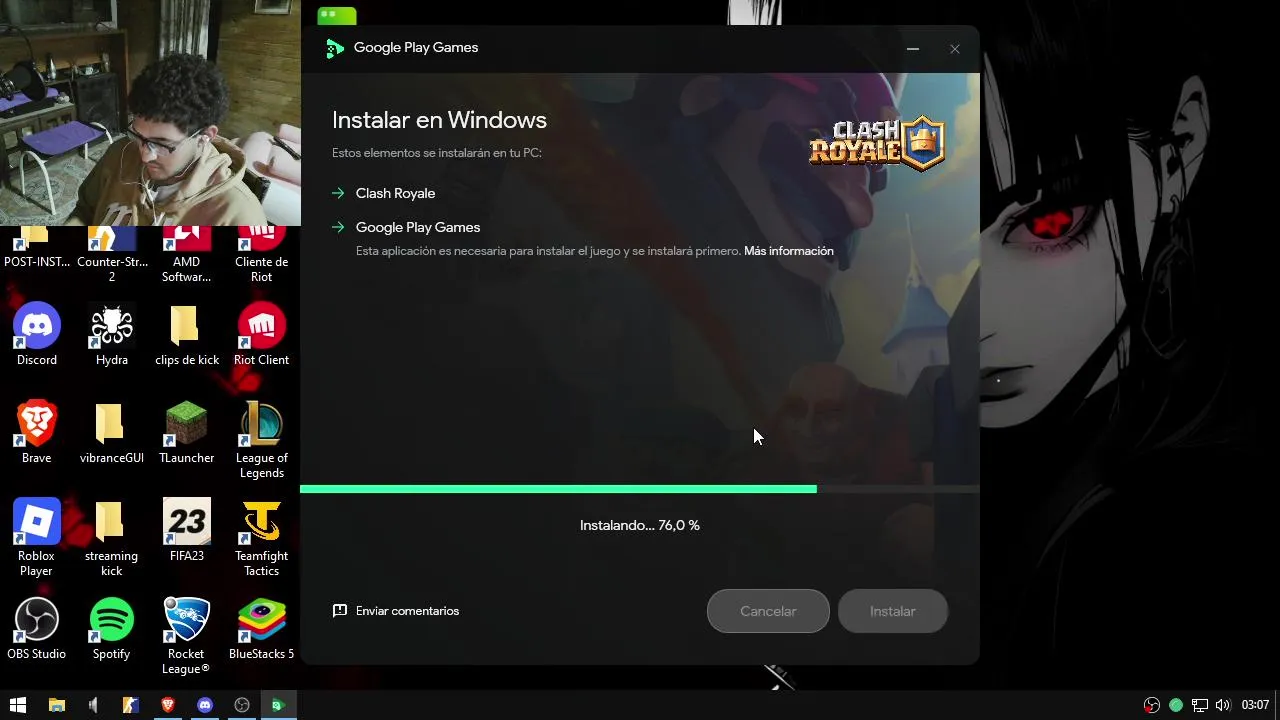
Task: Click the Google Play Games list item
Action: 418,227
